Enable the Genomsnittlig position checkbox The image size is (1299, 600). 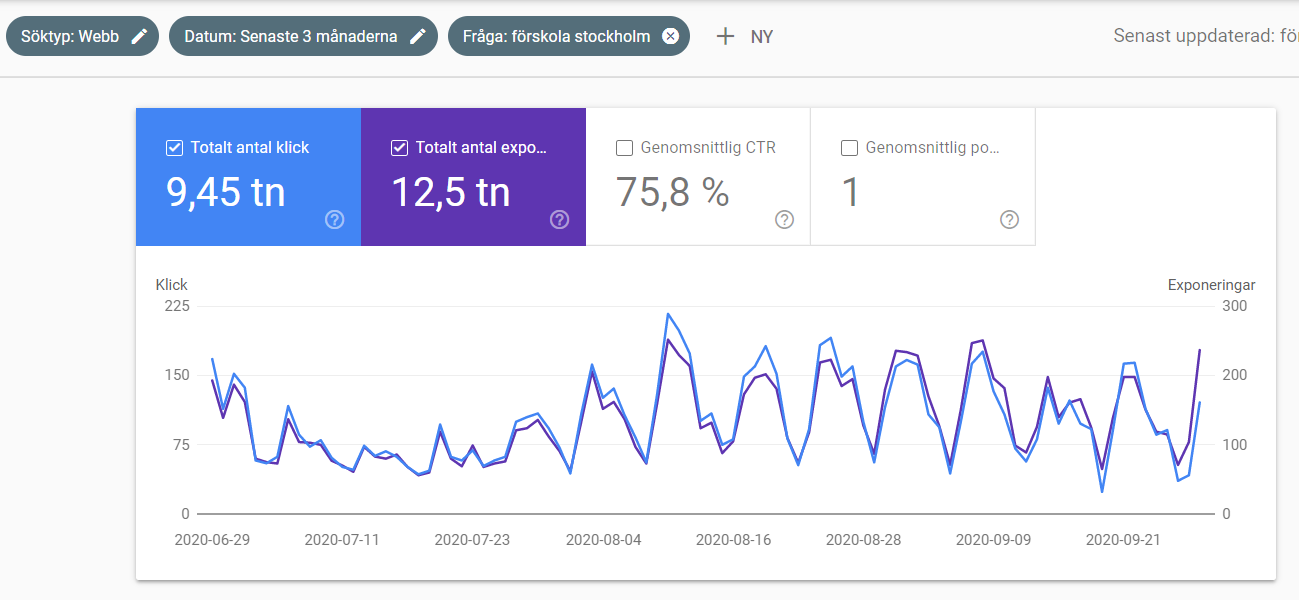click(x=849, y=148)
